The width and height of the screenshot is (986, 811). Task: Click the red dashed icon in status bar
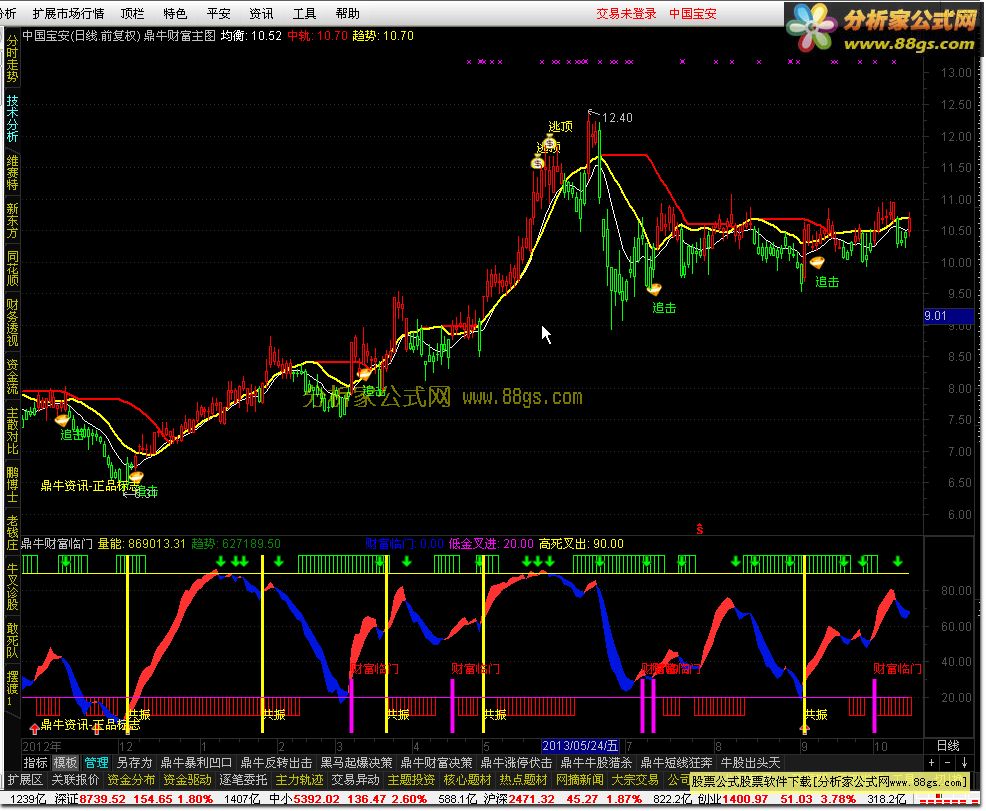[x=948, y=799]
